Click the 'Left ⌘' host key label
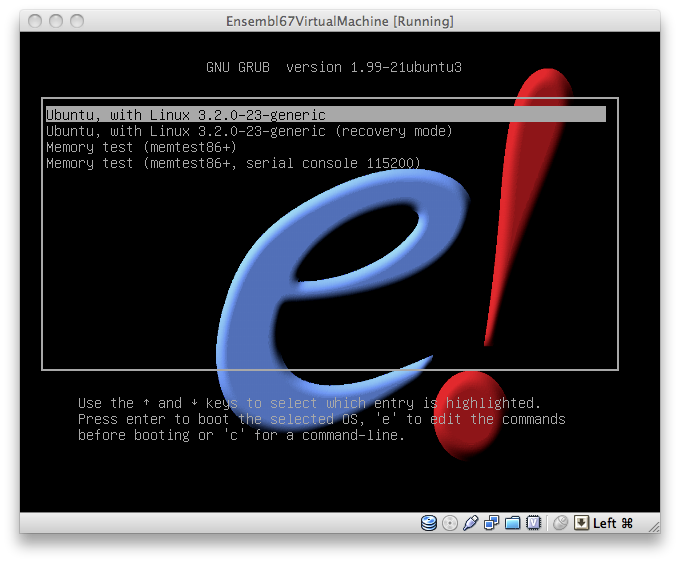 click(613, 523)
